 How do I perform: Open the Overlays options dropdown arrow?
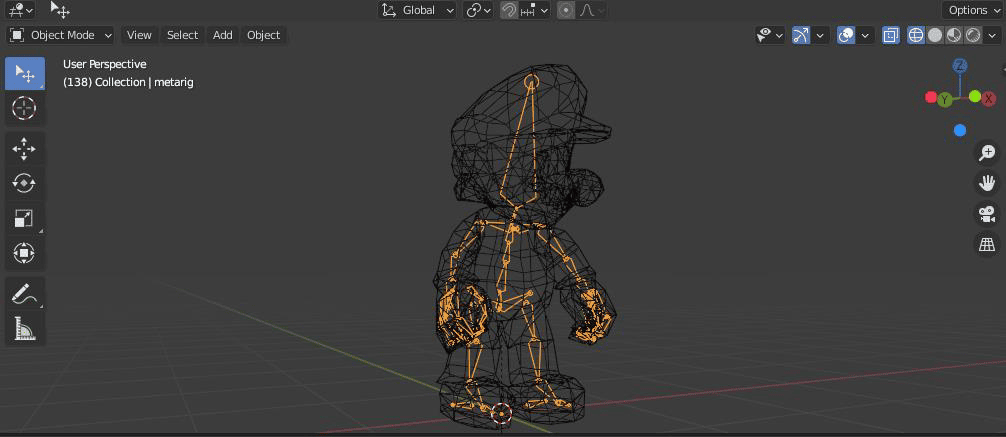click(x=865, y=35)
